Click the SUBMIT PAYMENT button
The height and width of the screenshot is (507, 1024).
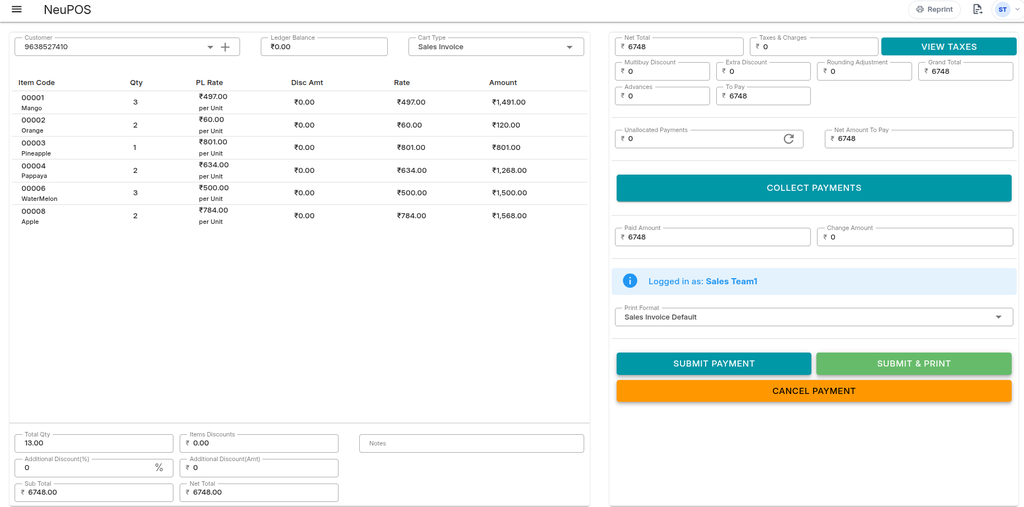714,364
